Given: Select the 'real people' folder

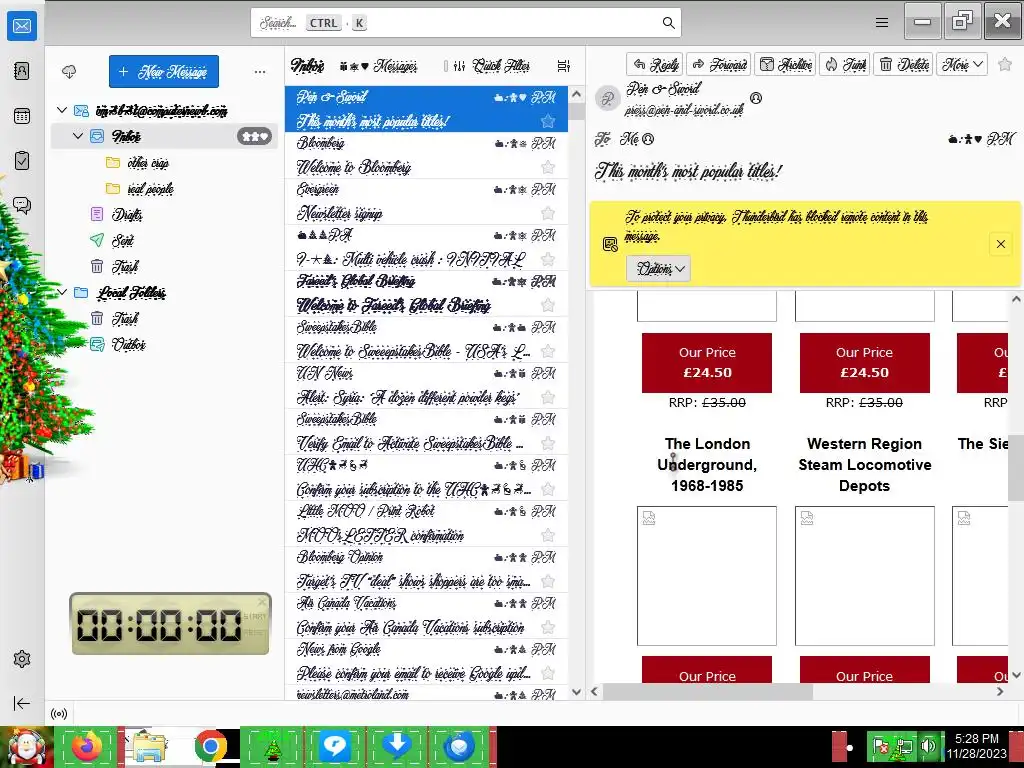Looking at the screenshot, I should [151, 189].
